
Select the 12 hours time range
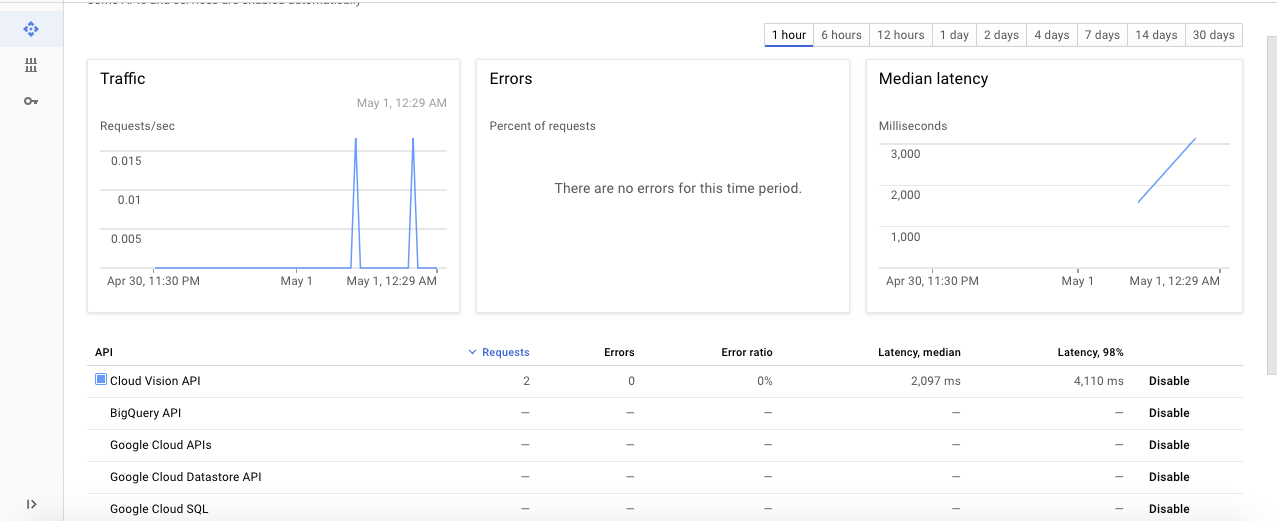coord(901,35)
